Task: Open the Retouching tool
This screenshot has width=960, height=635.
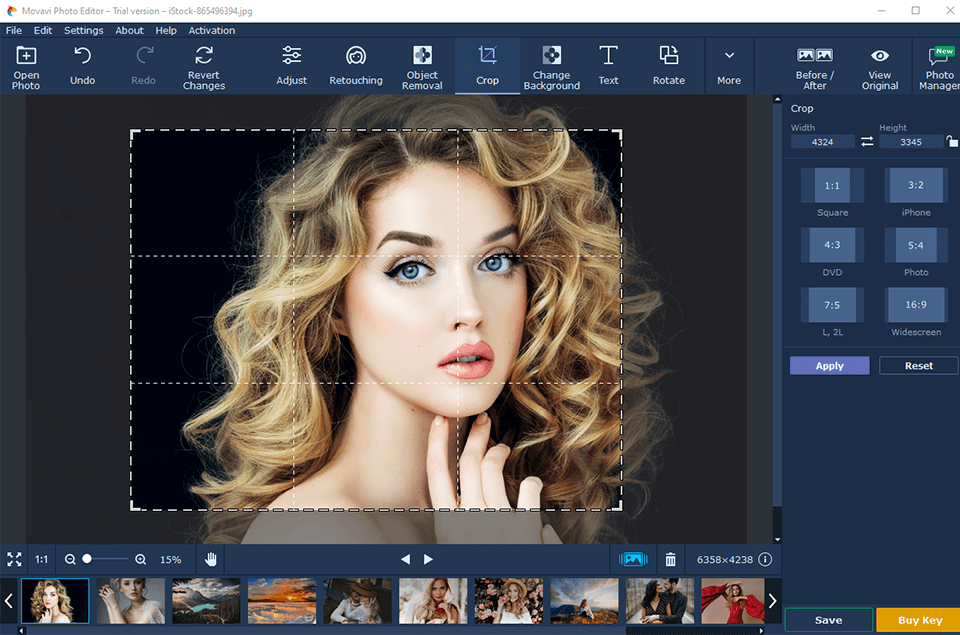Action: pos(356,65)
